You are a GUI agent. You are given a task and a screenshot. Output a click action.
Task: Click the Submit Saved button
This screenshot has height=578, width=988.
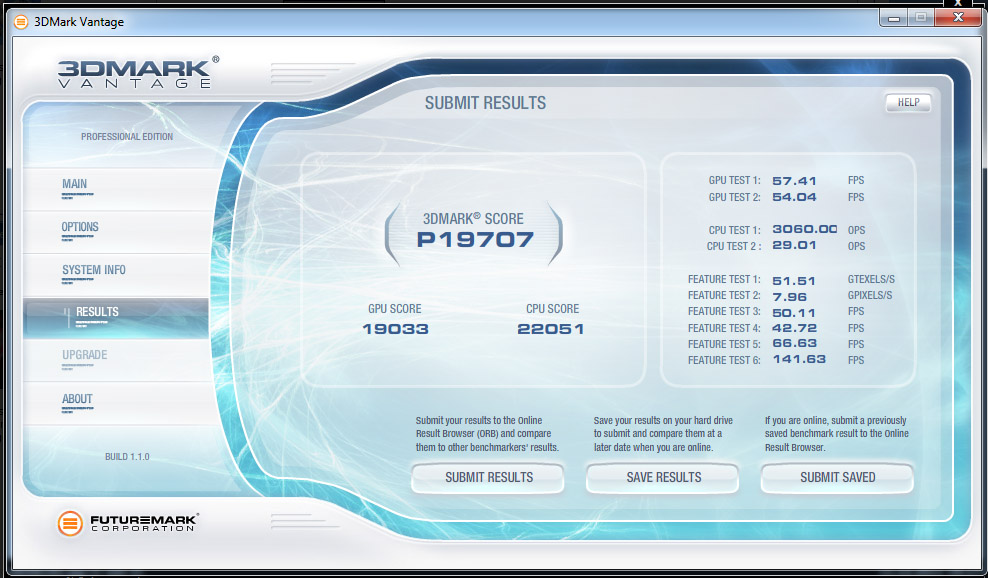(x=837, y=478)
